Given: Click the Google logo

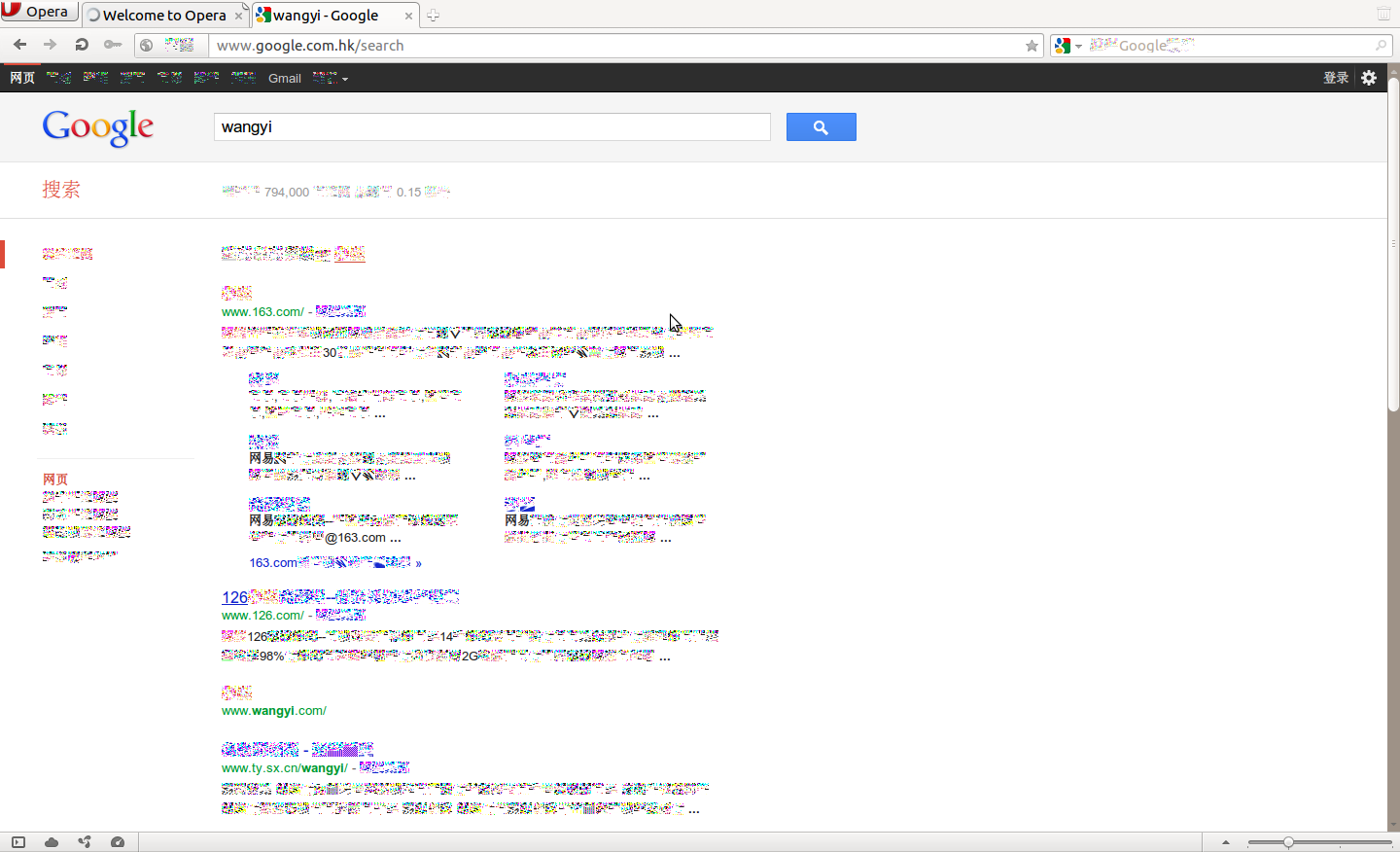Looking at the screenshot, I should [x=97, y=127].
